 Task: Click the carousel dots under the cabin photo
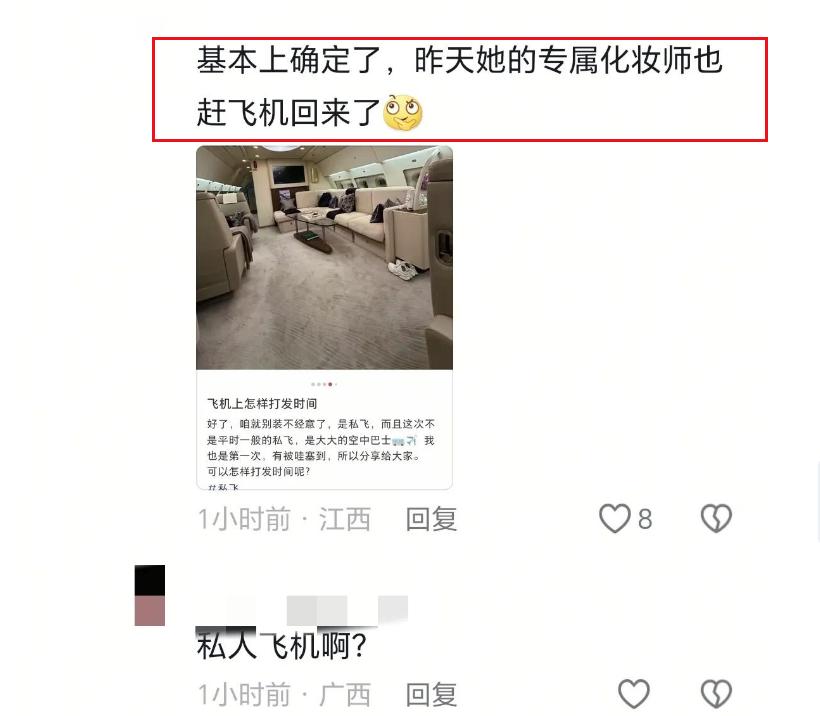324,384
